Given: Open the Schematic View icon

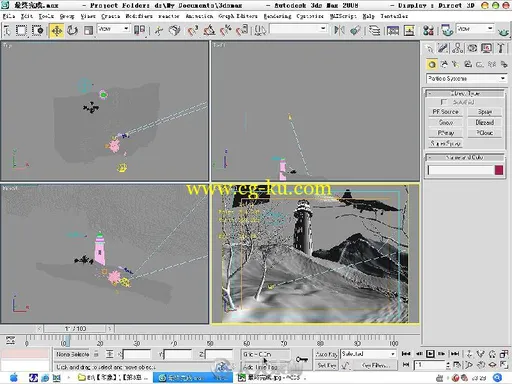Looking at the screenshot, I should (409, 30).
